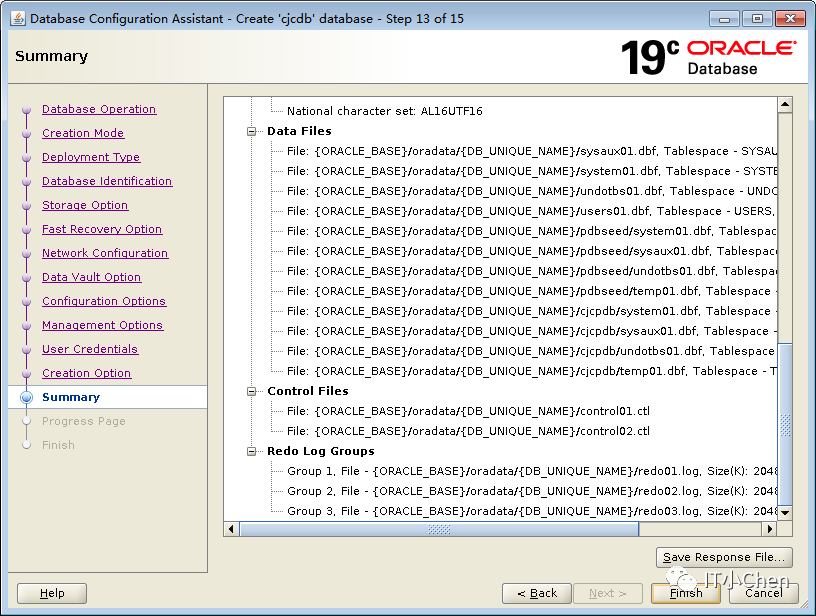
Task: Select Group 3 redo03.log row
Action: point(531,511)
